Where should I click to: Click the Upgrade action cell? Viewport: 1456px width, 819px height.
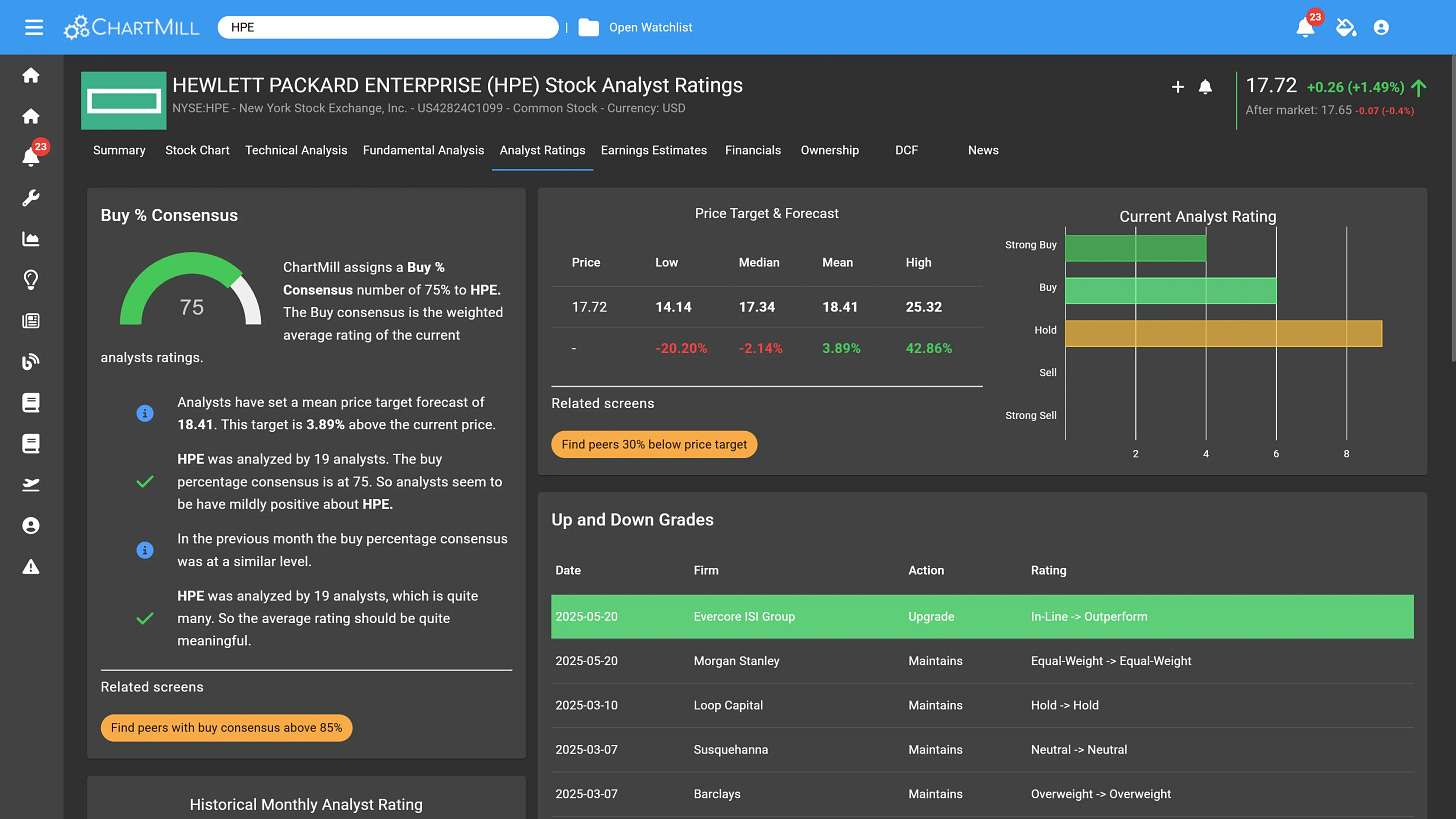point(931,616)
